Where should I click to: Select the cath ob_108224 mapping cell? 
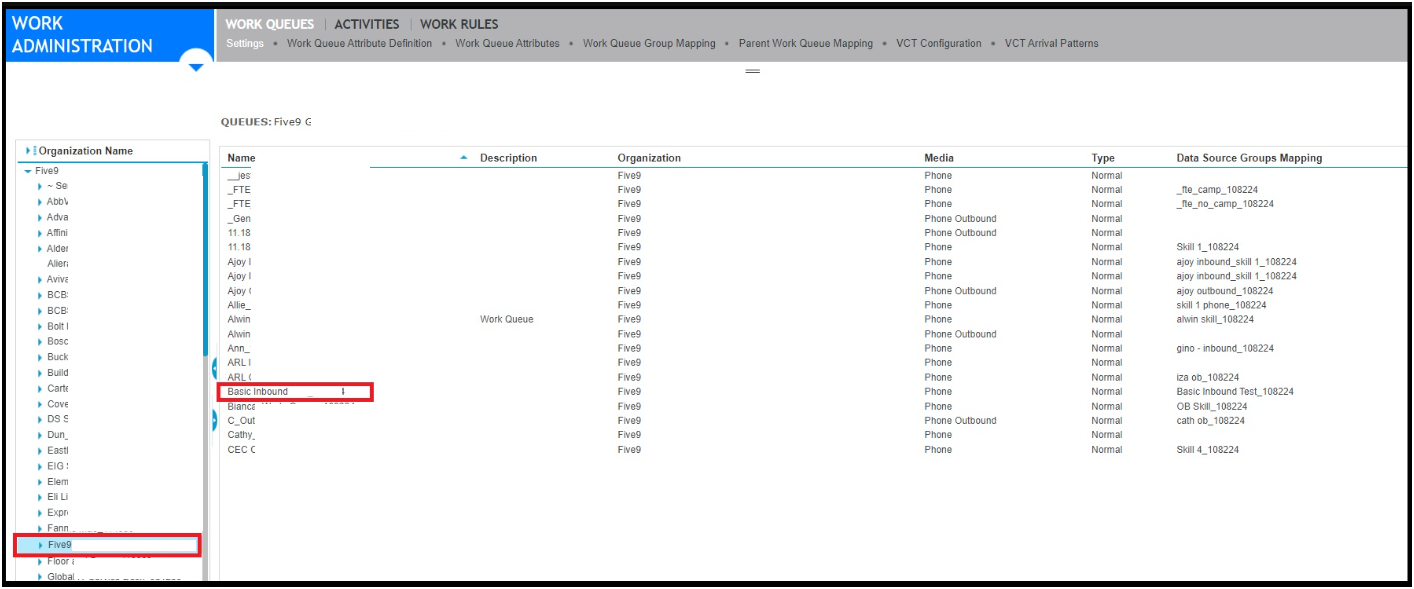[1211, 421]
